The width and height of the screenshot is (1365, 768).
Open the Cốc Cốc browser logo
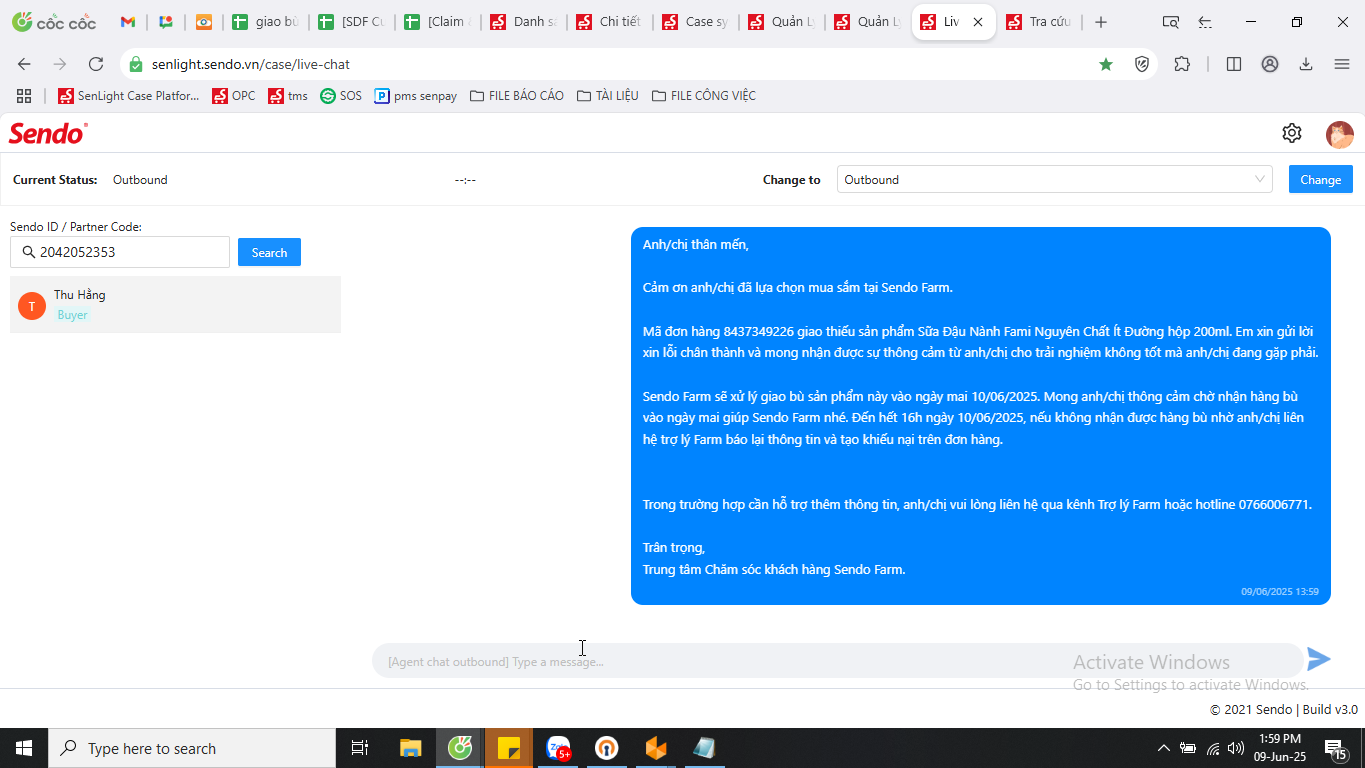pyautogui.click(x=54, y=22)
